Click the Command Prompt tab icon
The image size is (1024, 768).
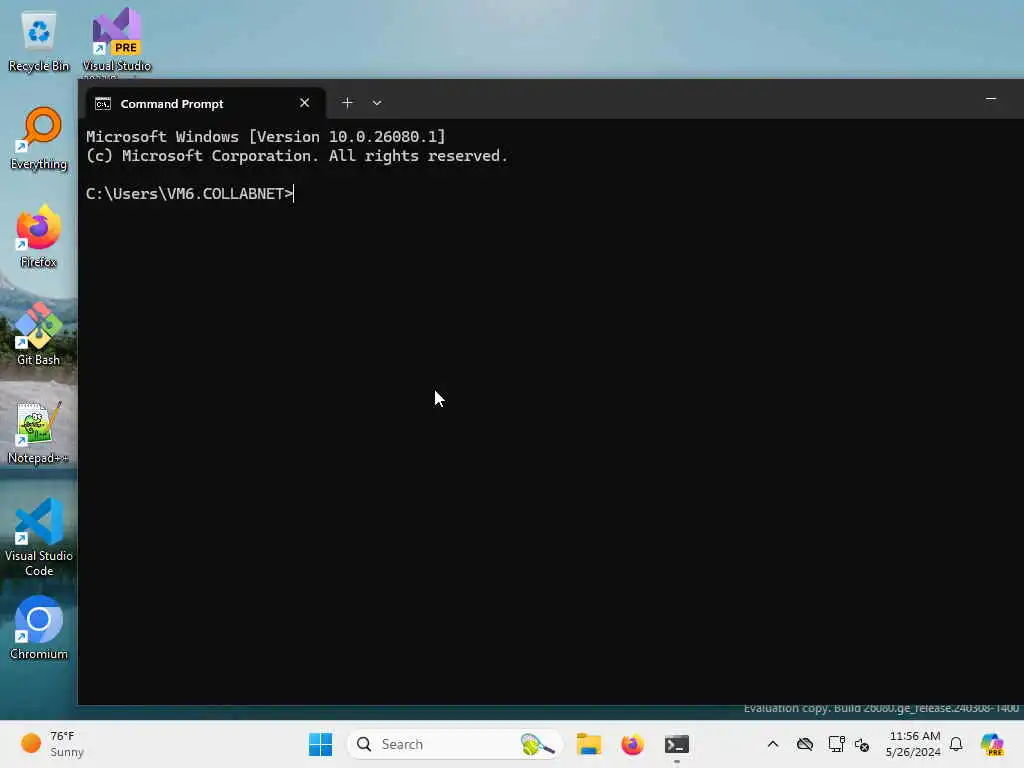pyautogui.click(x=103, y=104)
